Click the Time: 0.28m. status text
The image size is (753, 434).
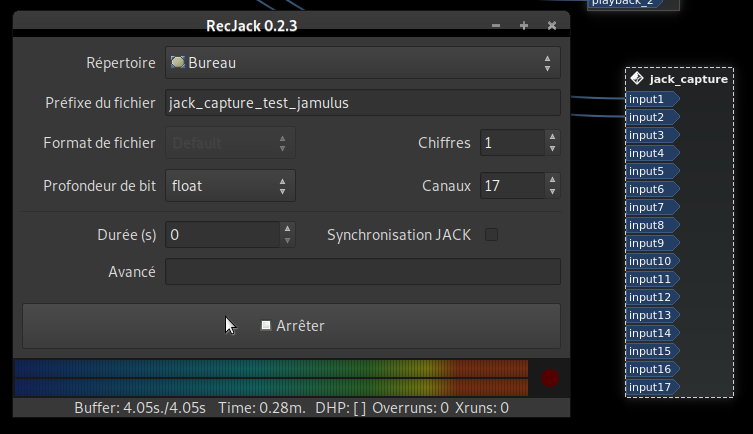pos(262,408)
